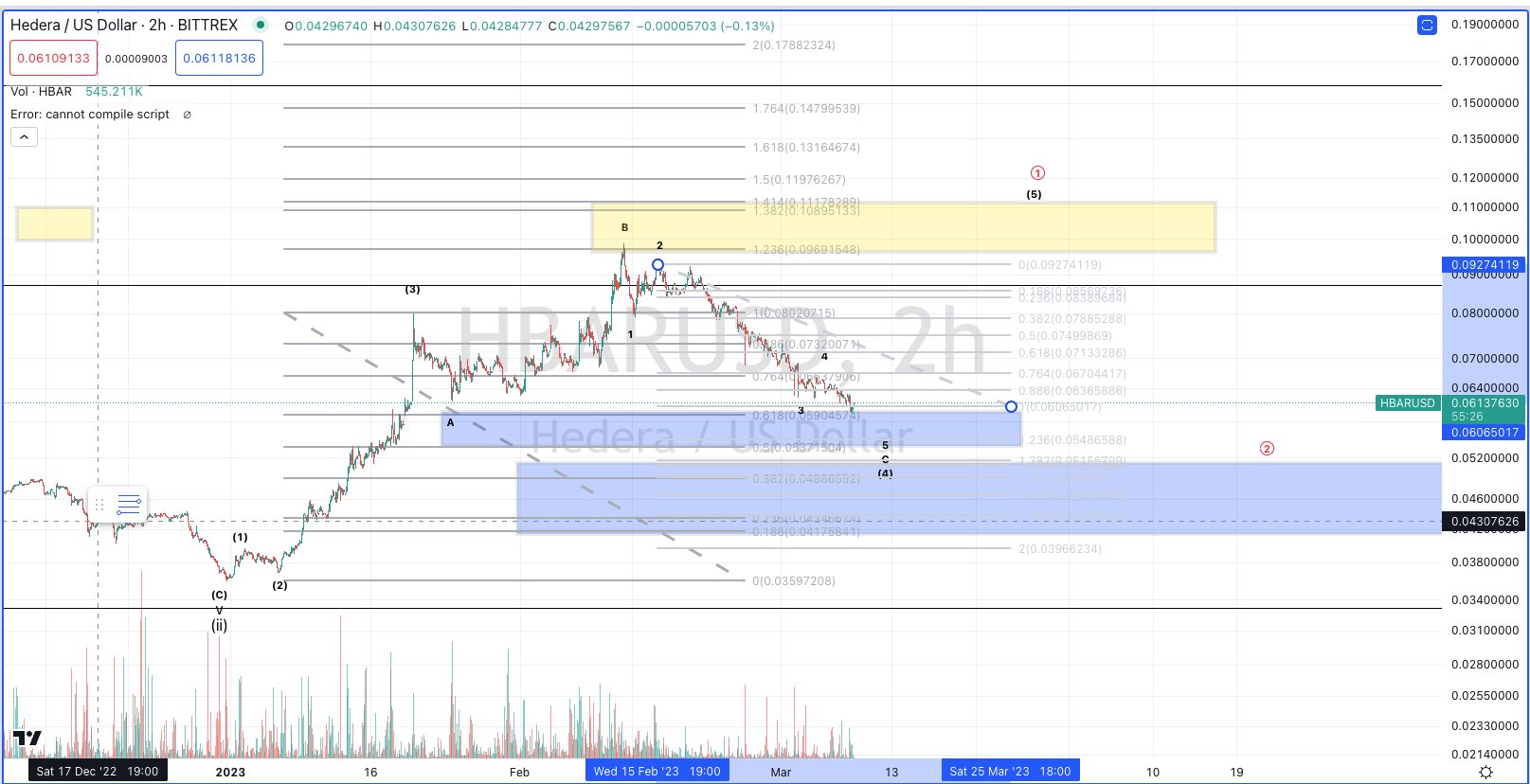The image size is (1530, 784).
Task: Select red circled wave 1 label
Action: (1037, 173)
